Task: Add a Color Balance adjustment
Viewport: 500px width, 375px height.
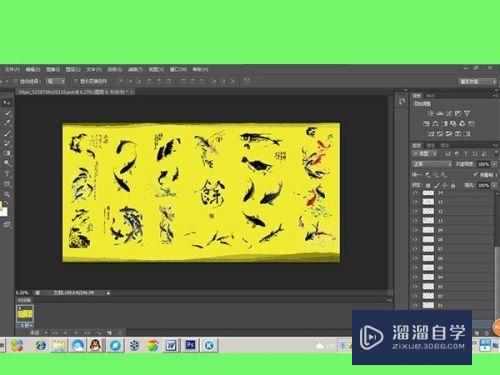Action: (x=435, y=124)
